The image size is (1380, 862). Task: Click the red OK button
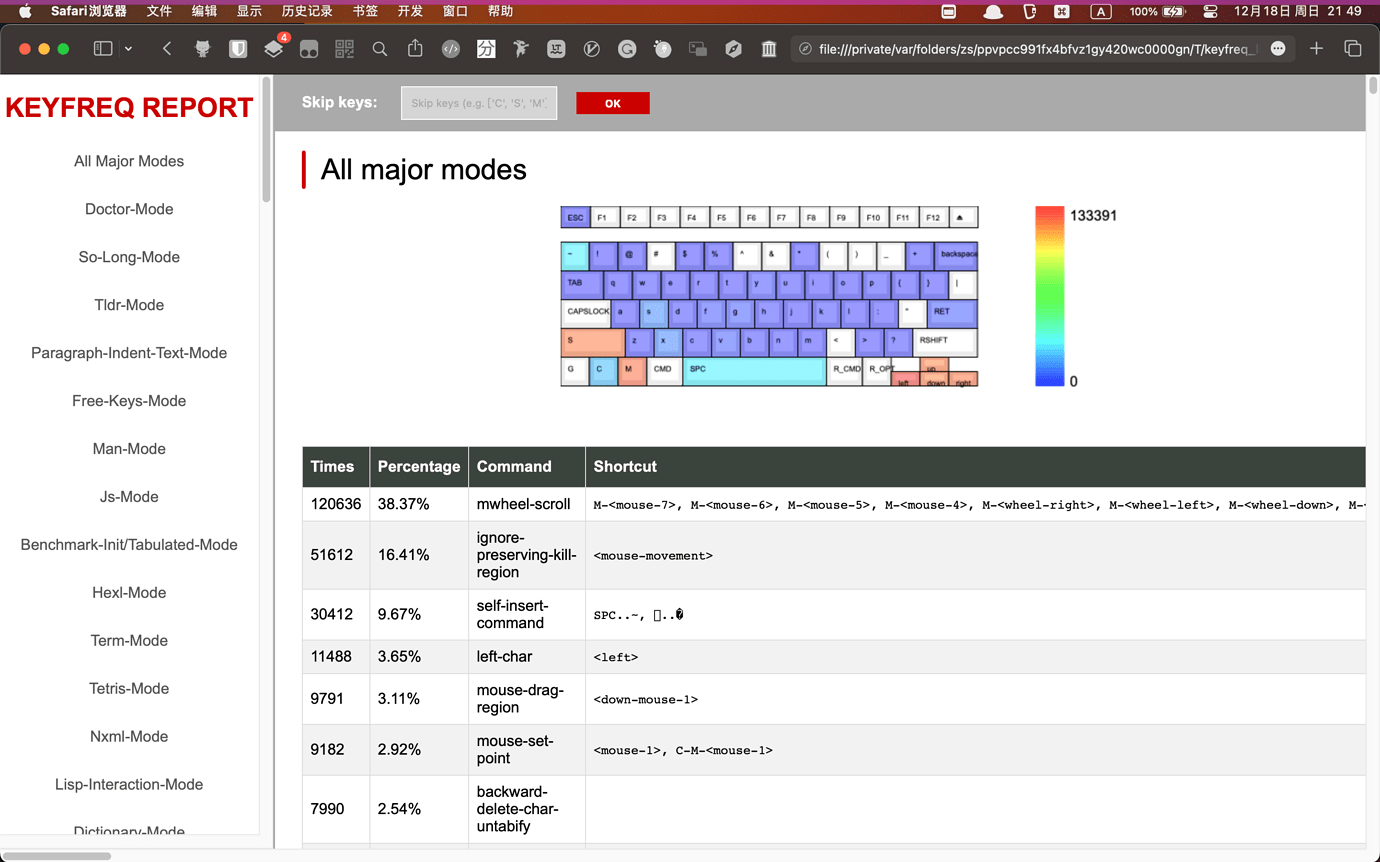pos(612,102)
